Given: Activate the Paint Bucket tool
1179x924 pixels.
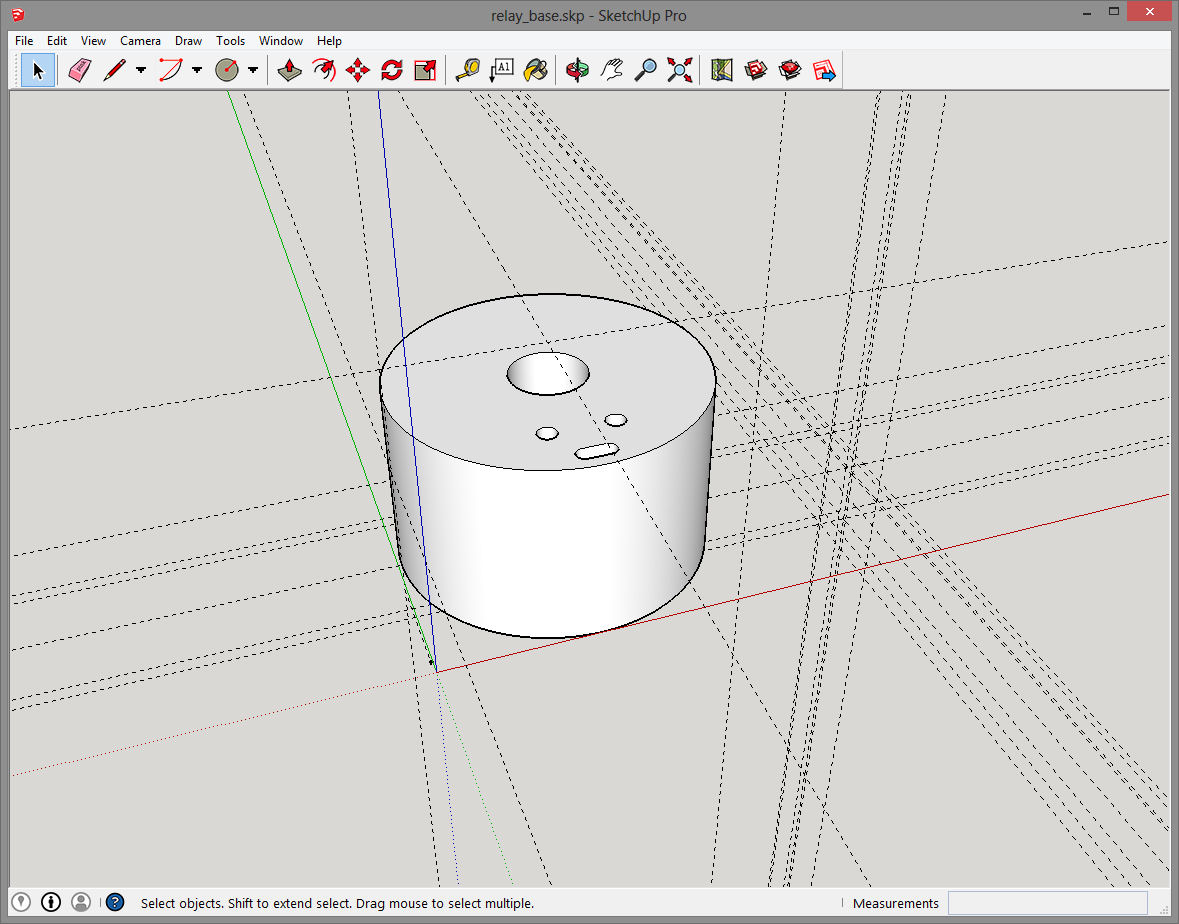Looking at the screenshot, I should pos(537,70).
